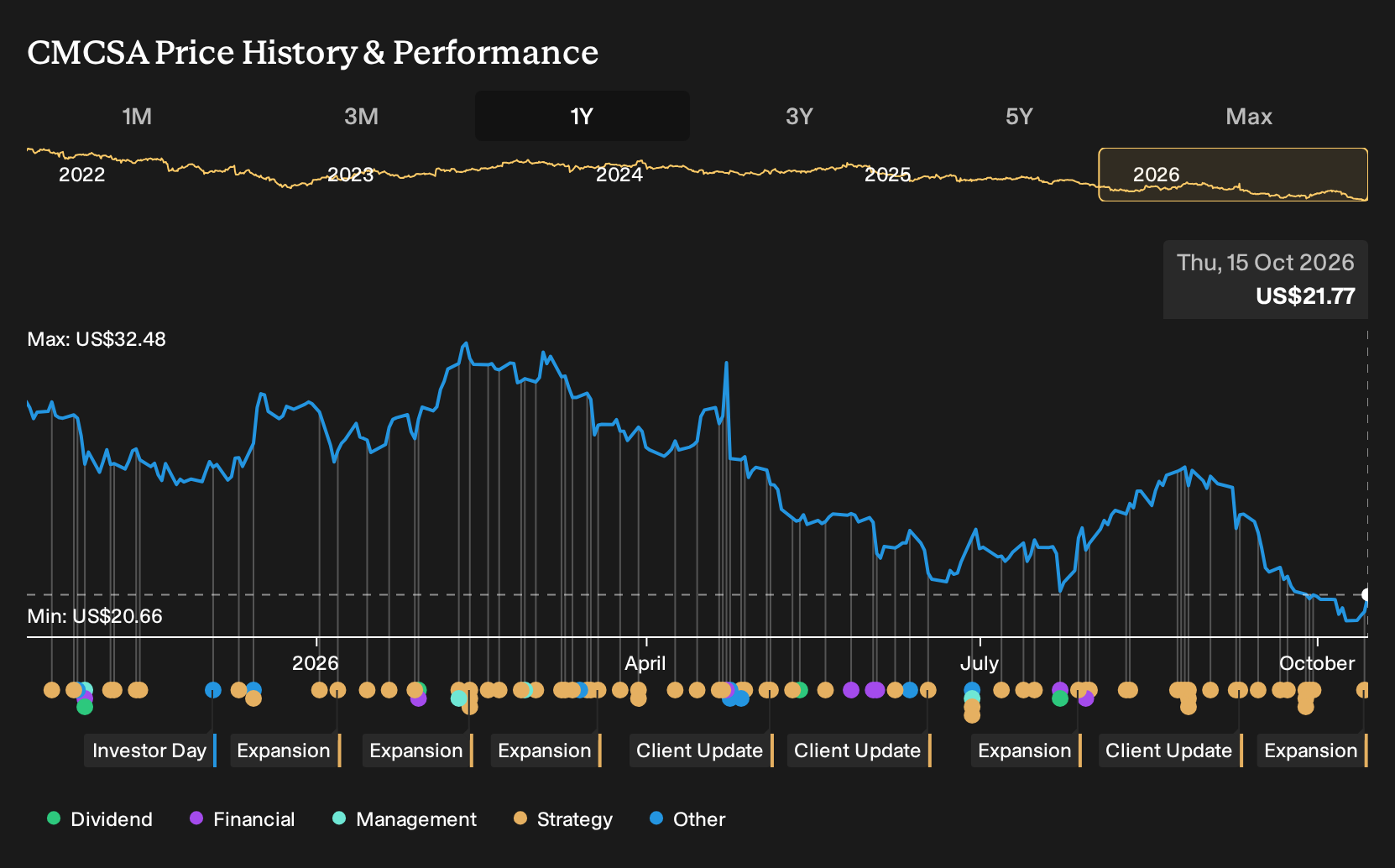1395x868 pixels.
Task: Click the 2024 label on overview timeline
Action: click(619, 175)
